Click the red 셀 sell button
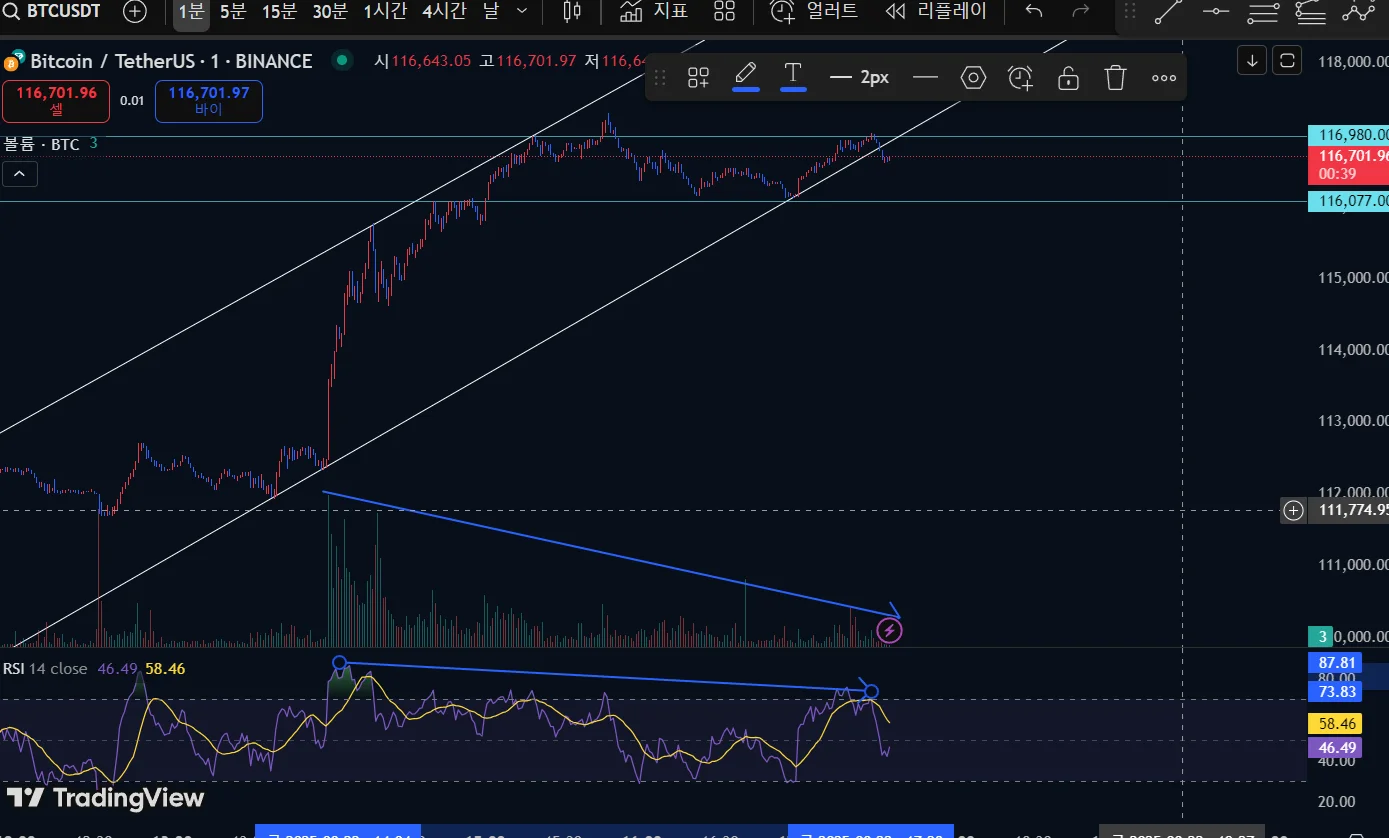1389x838 pixels. click(56, 101)
